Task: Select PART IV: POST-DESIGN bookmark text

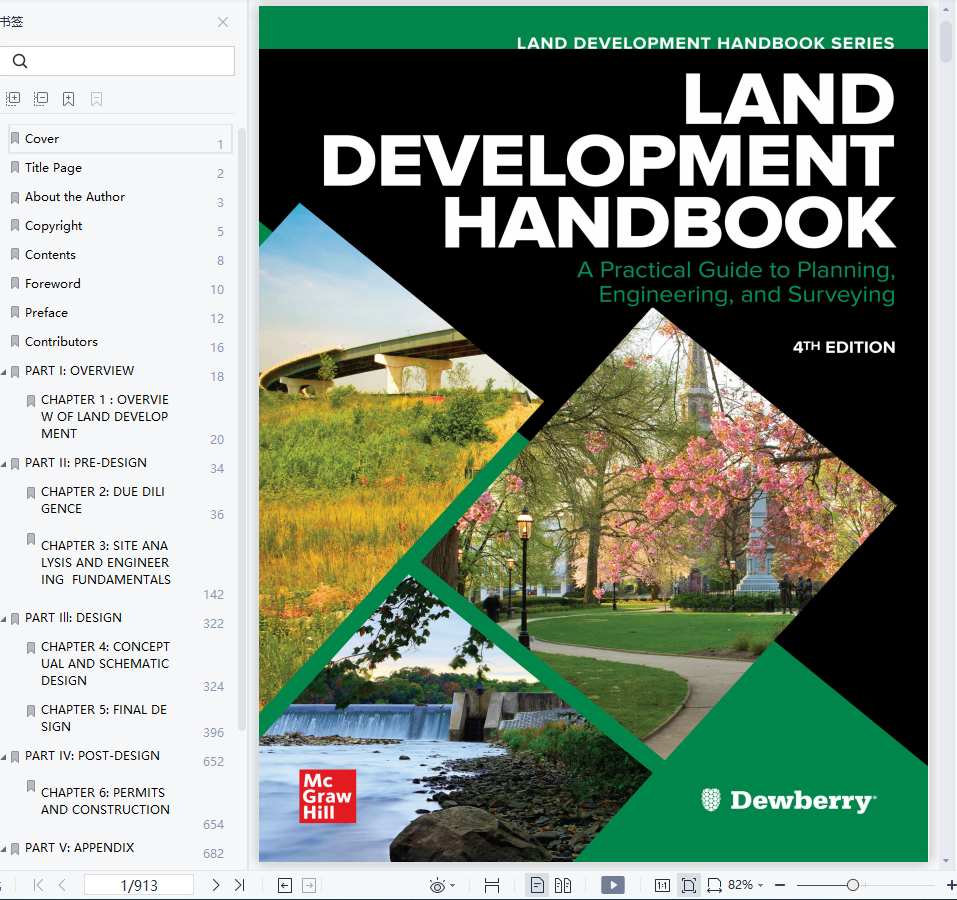Action: [x=92, y=756]
